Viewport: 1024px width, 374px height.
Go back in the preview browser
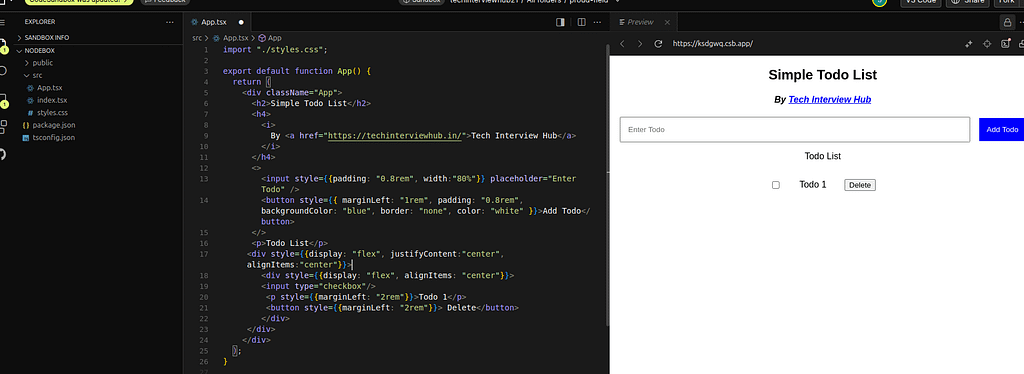click(x=622, y=44)
